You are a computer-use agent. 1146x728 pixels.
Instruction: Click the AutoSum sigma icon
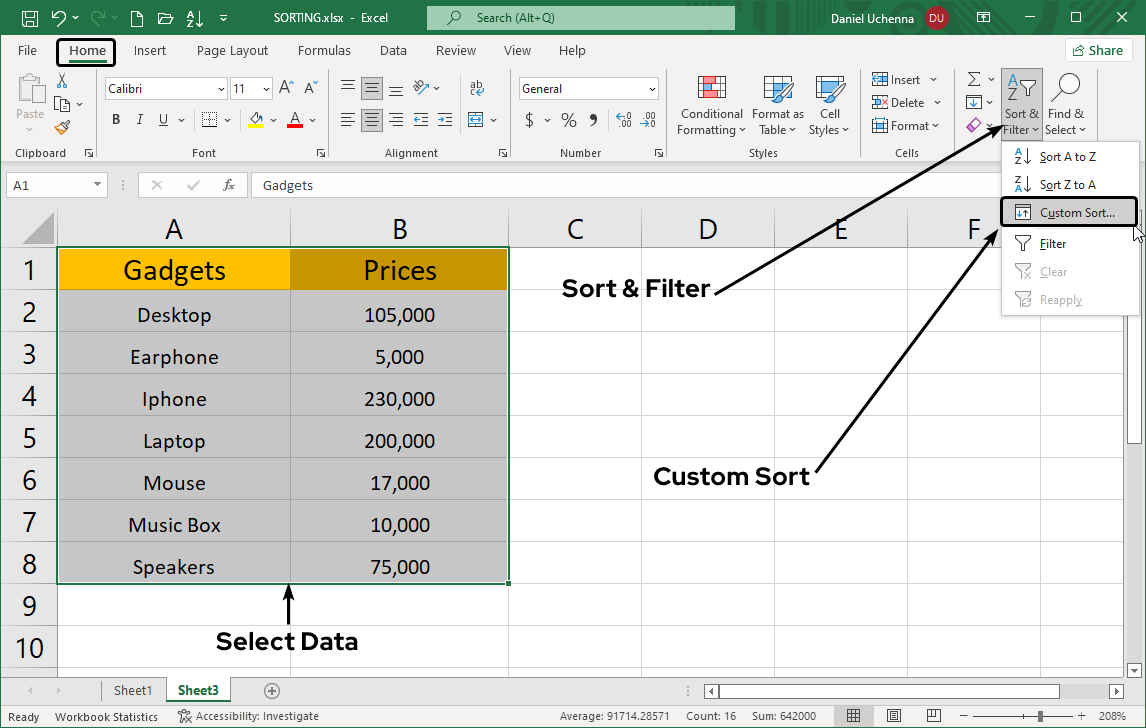(973, 80)
